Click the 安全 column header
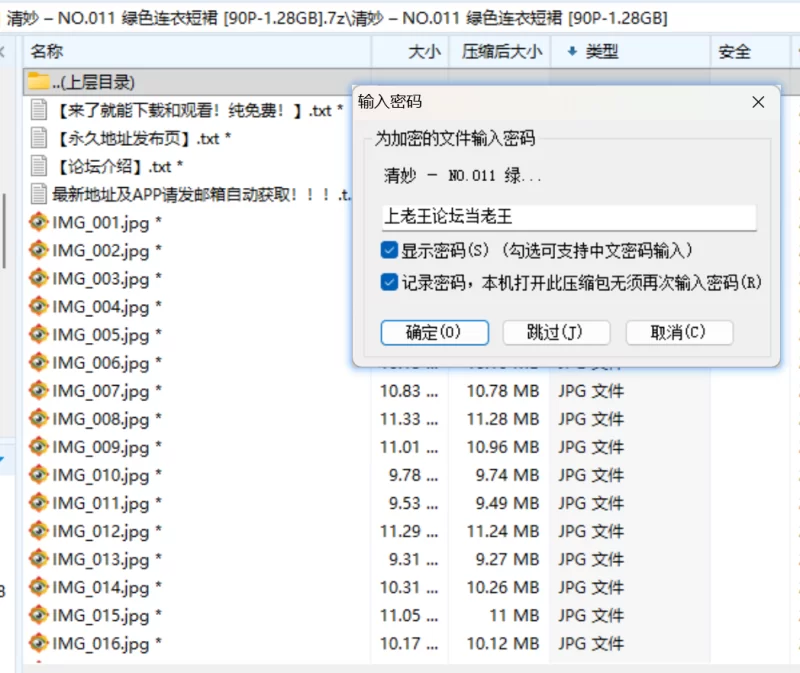 (734, 51)
